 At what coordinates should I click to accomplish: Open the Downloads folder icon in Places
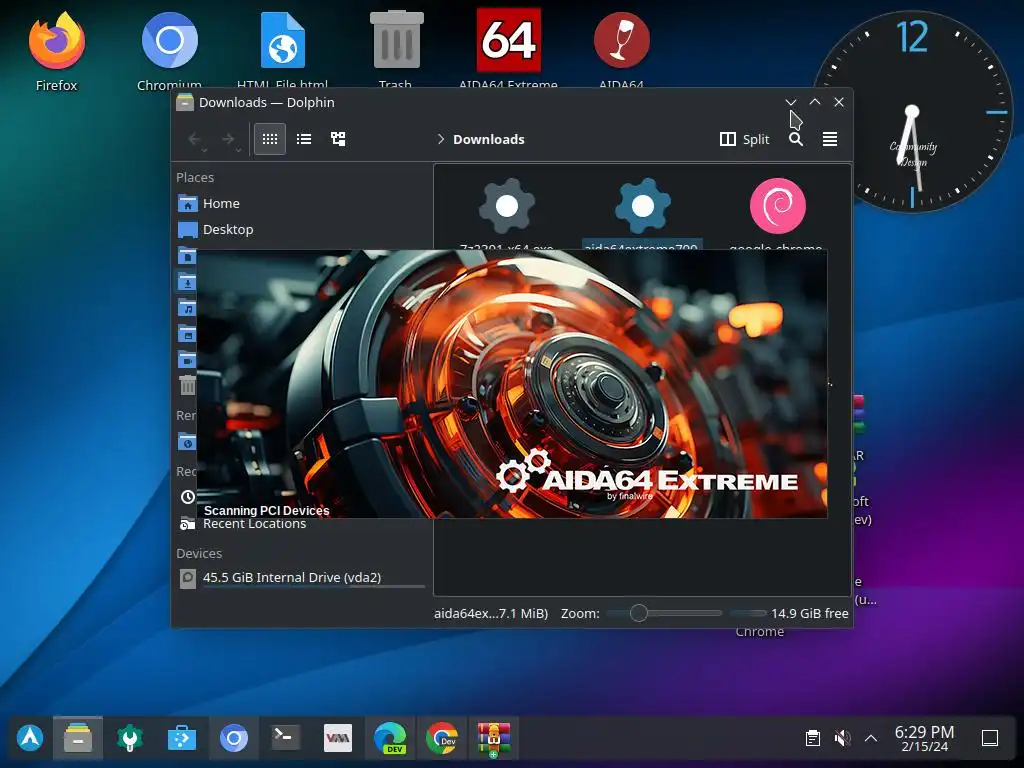[x=187, y=281]
